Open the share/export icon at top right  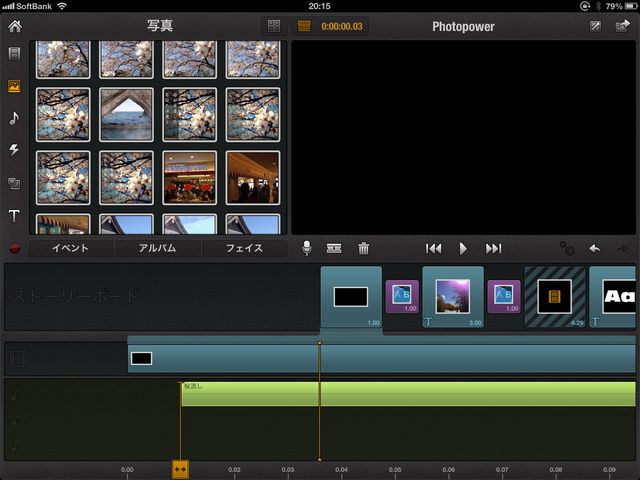click(x=624, y=26)
